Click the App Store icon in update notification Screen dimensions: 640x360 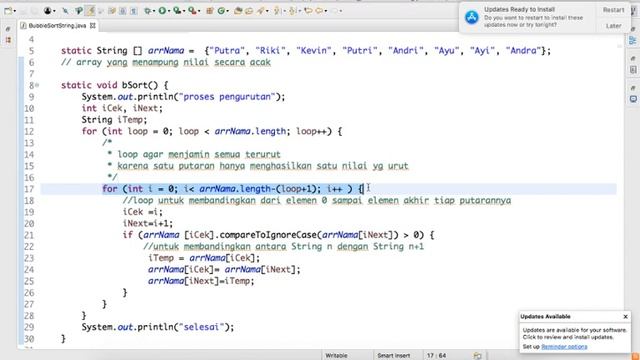(472, 17)
